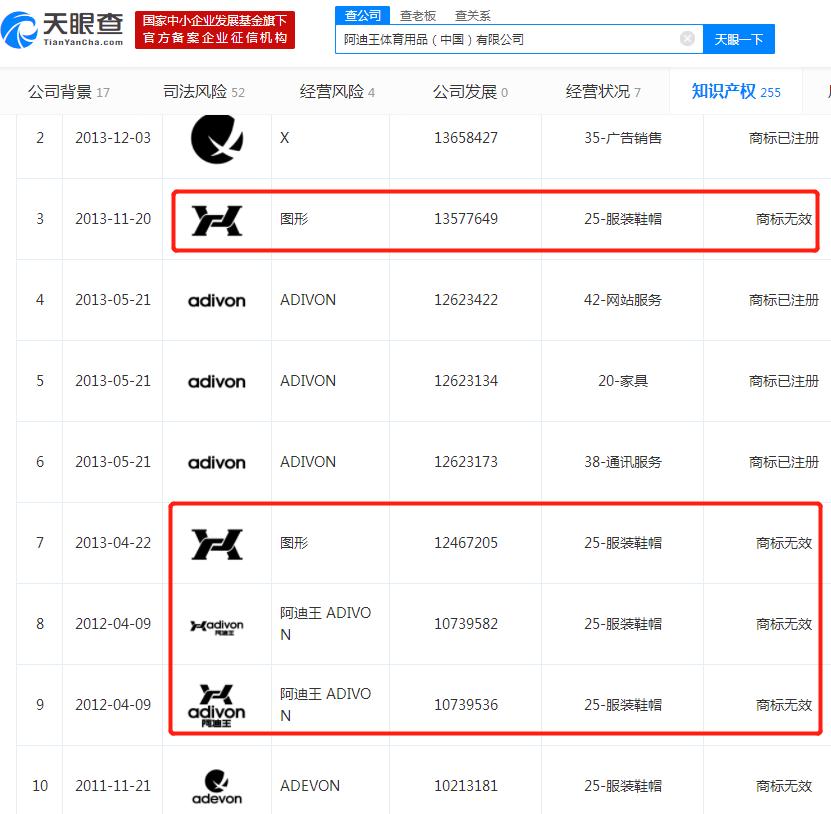Click the adivon logo for trademark 12623422

coord(216,299)
